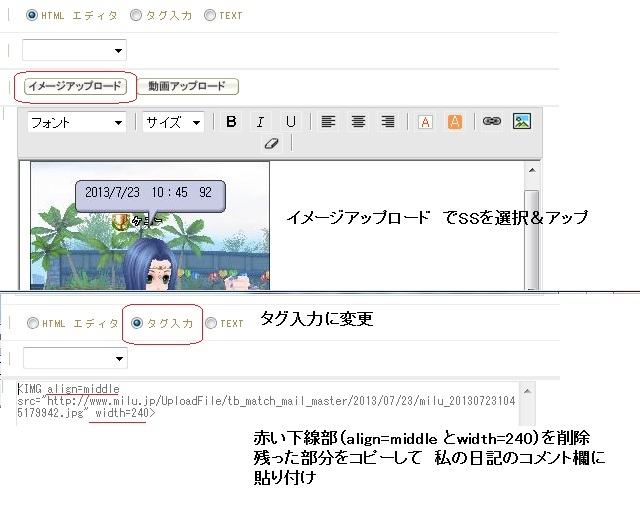
Task: Select the unselected HTML エディタ radio button
Action: click(x=33, y=323)
